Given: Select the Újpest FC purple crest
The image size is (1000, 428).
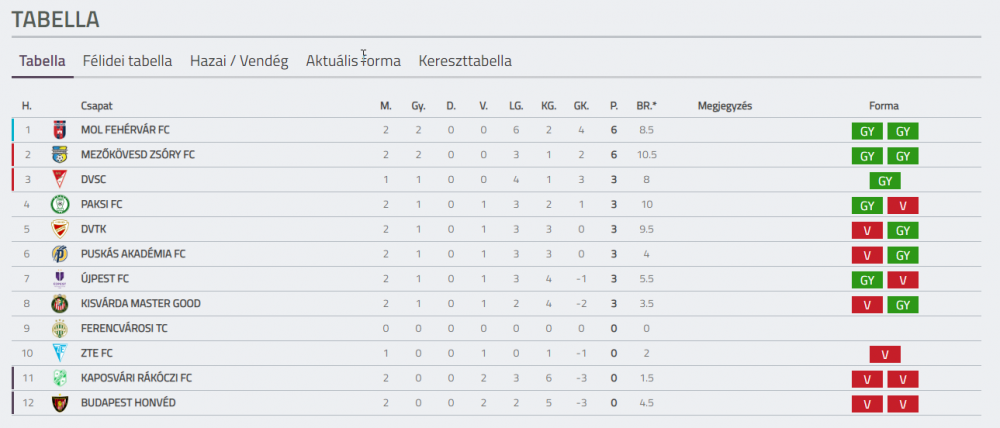Looking at the screenshot, I should (x=59, y=279).
